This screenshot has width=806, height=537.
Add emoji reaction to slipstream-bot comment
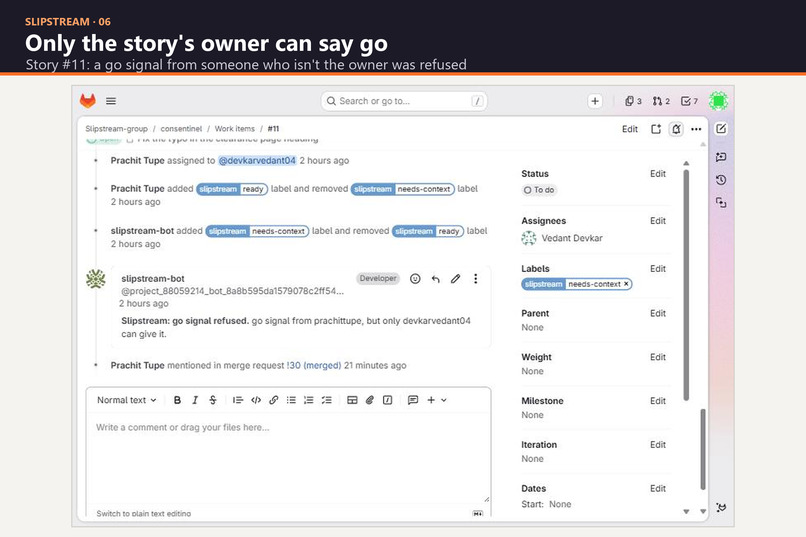point(415,279)
